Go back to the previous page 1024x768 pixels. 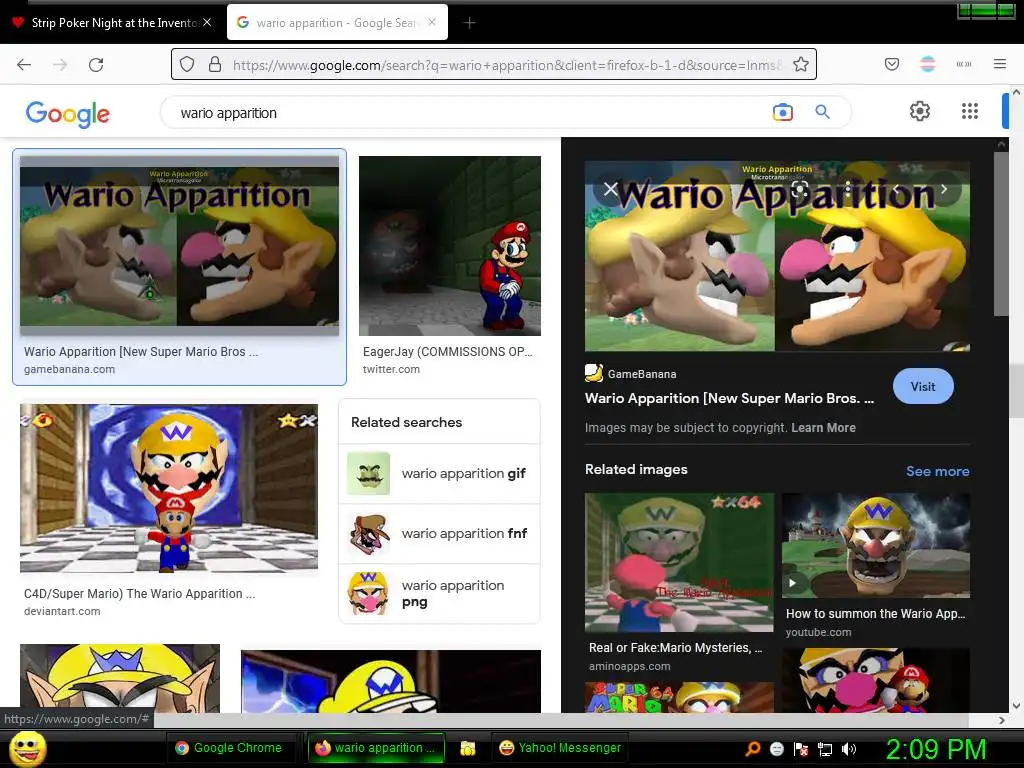pyautogui.click(x=24, y=64)
